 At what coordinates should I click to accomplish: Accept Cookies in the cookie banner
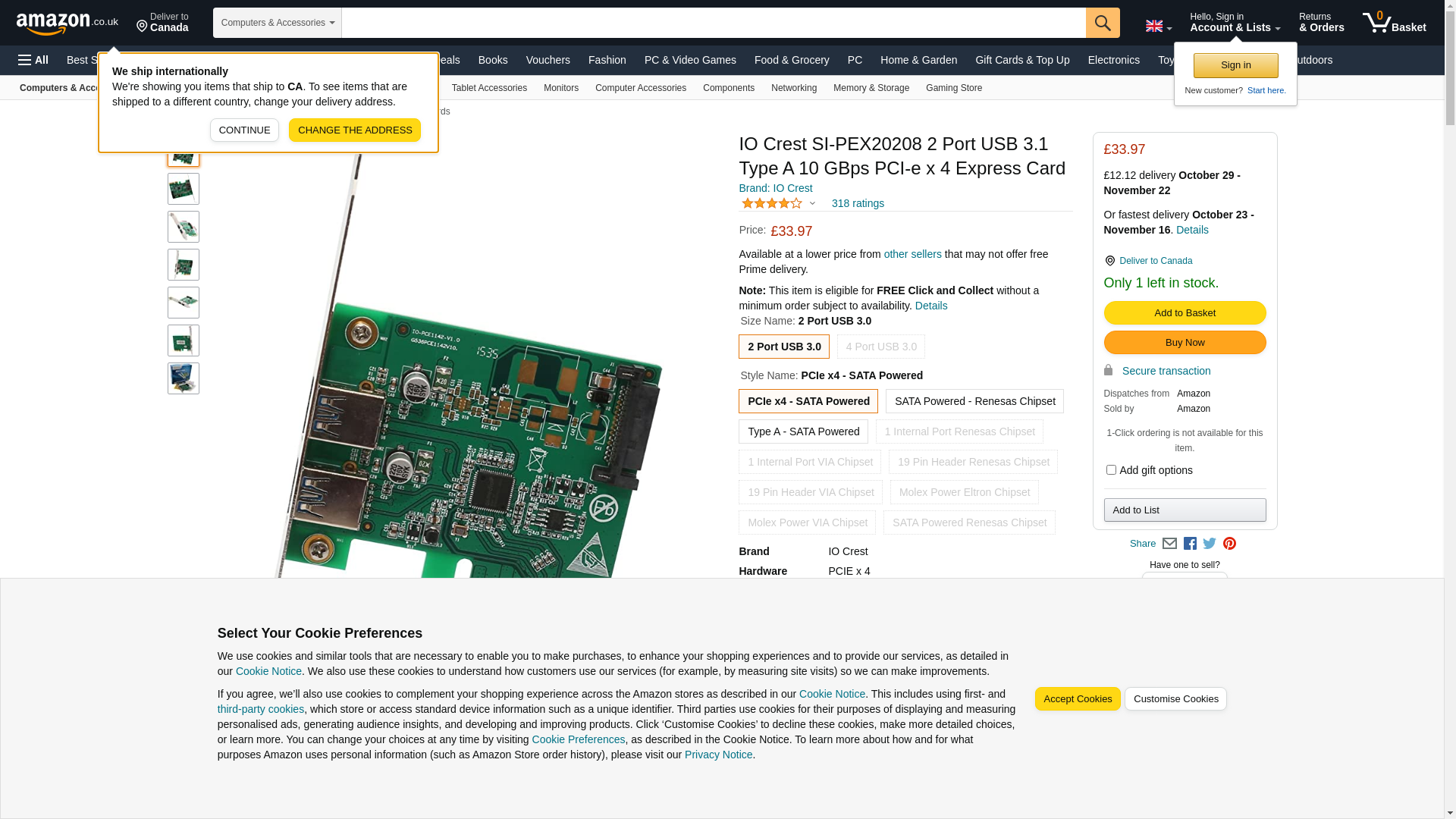1077,698
